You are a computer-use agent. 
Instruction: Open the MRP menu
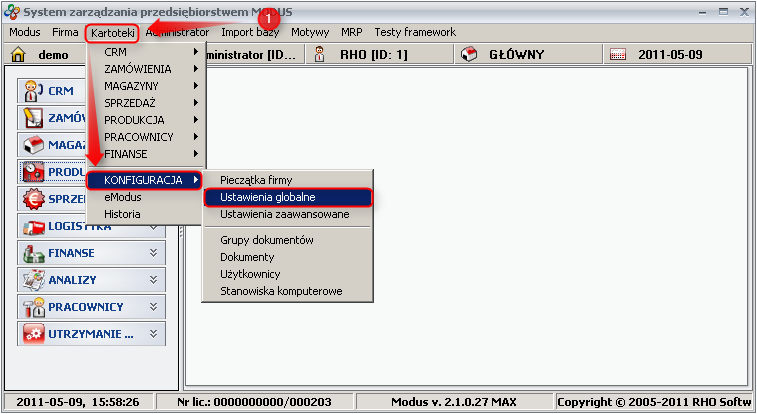tap(351, 32)
